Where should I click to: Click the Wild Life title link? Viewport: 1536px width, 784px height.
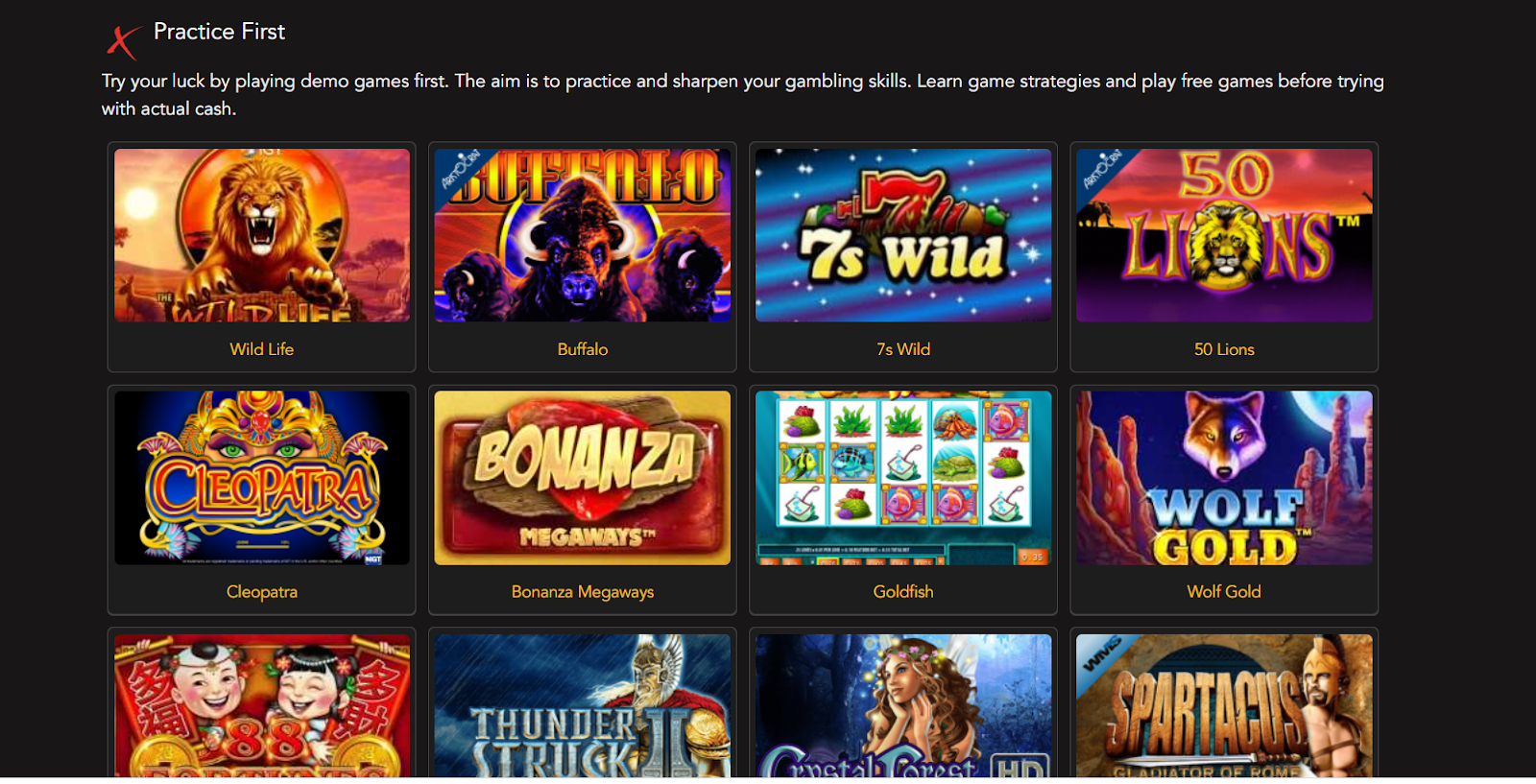tap(262, 349)
